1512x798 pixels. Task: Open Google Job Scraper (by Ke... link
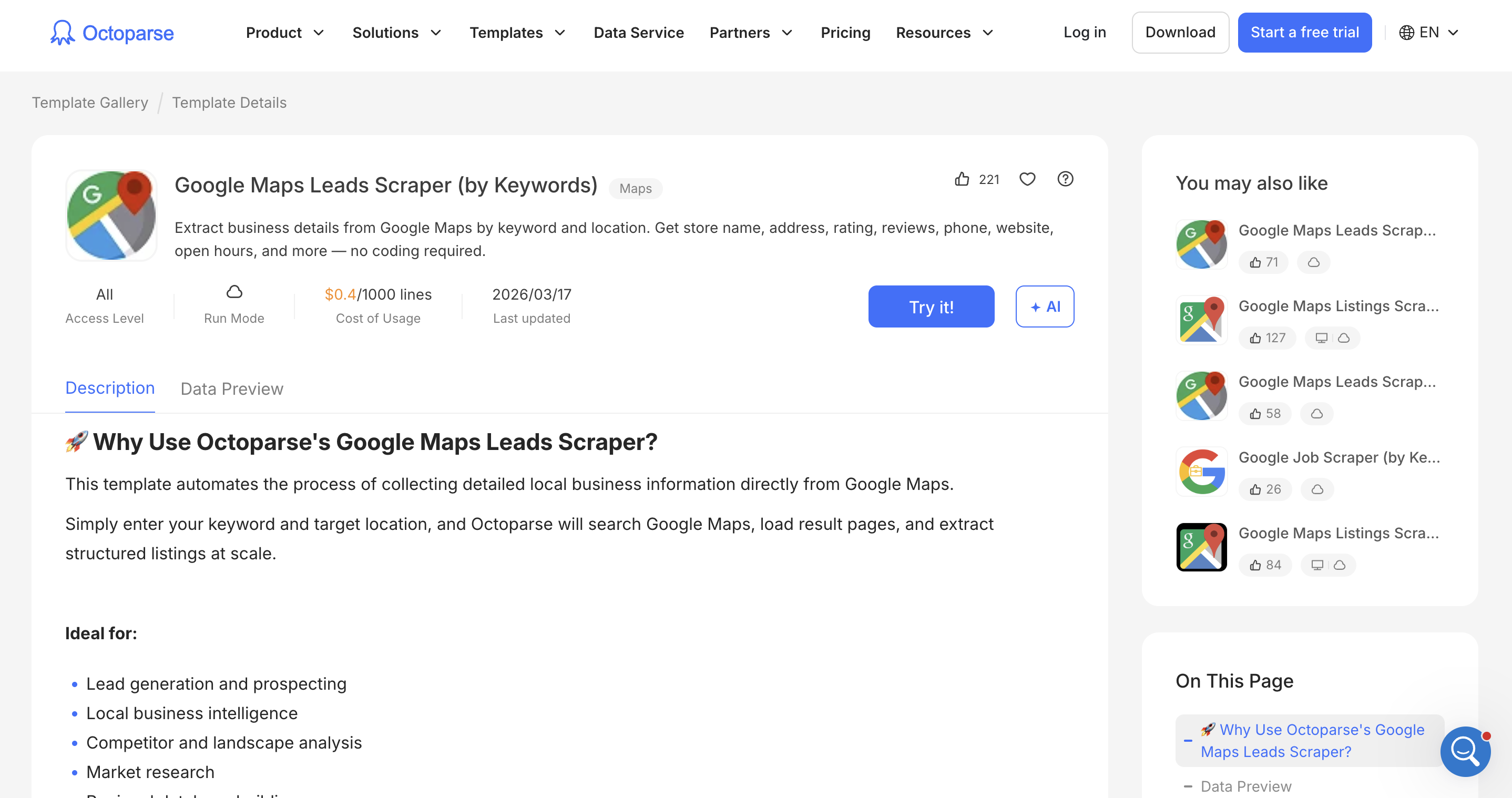(x=1340, y=458)
